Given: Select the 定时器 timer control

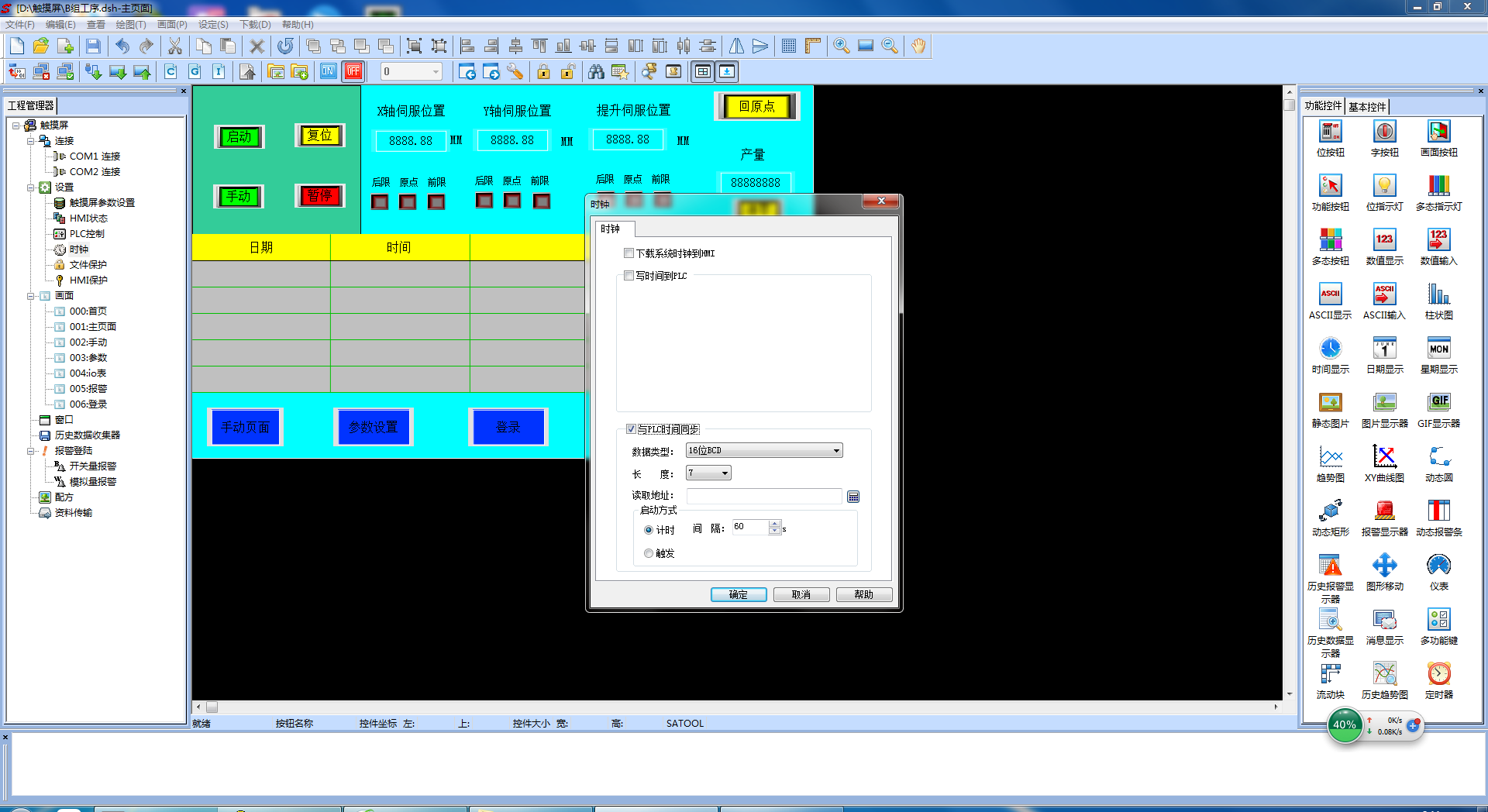Looking at the screenshot, I should pos(1438,675).
